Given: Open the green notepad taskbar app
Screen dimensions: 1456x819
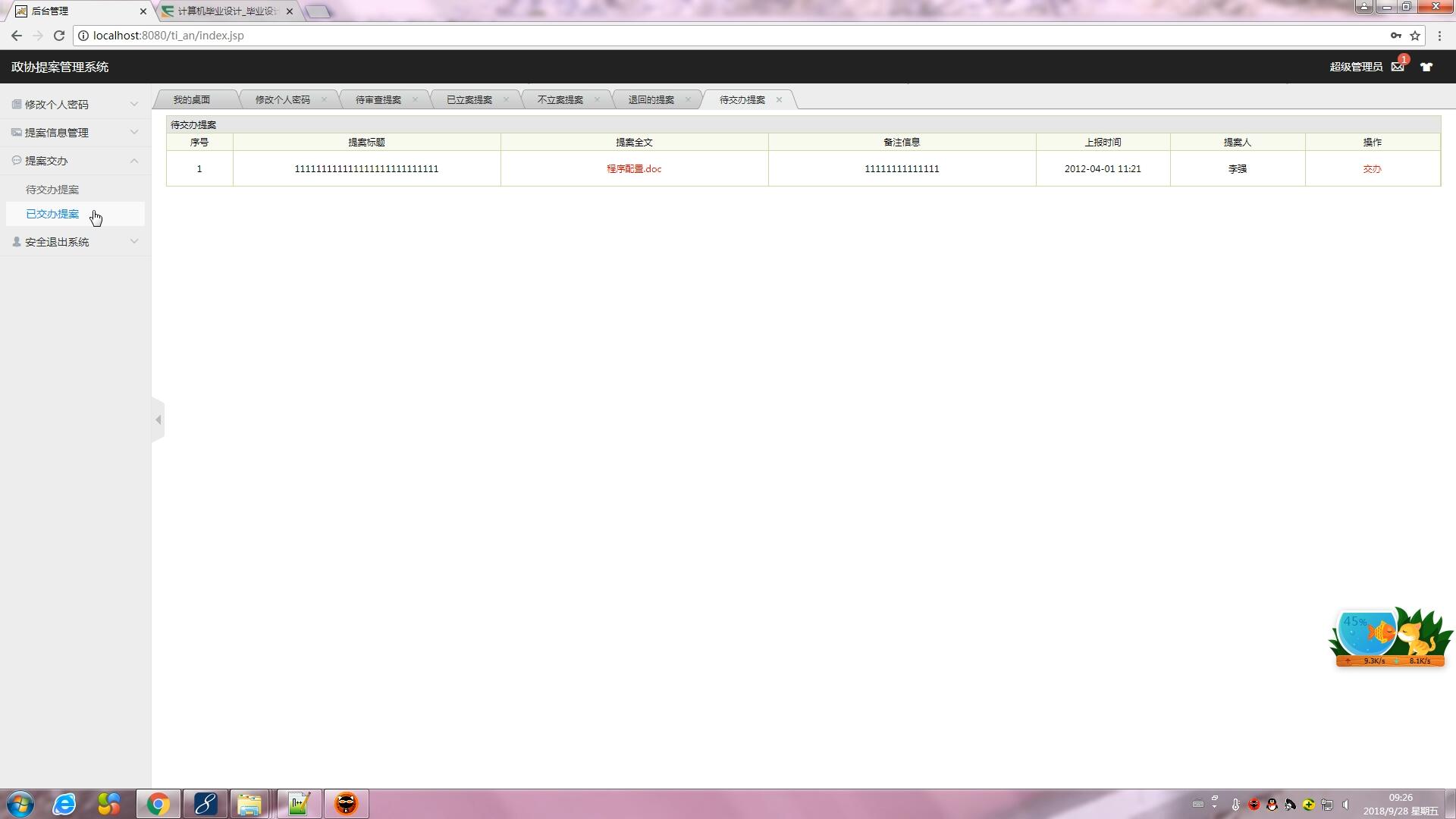Looking at the screenshot, I should [299, 804].
